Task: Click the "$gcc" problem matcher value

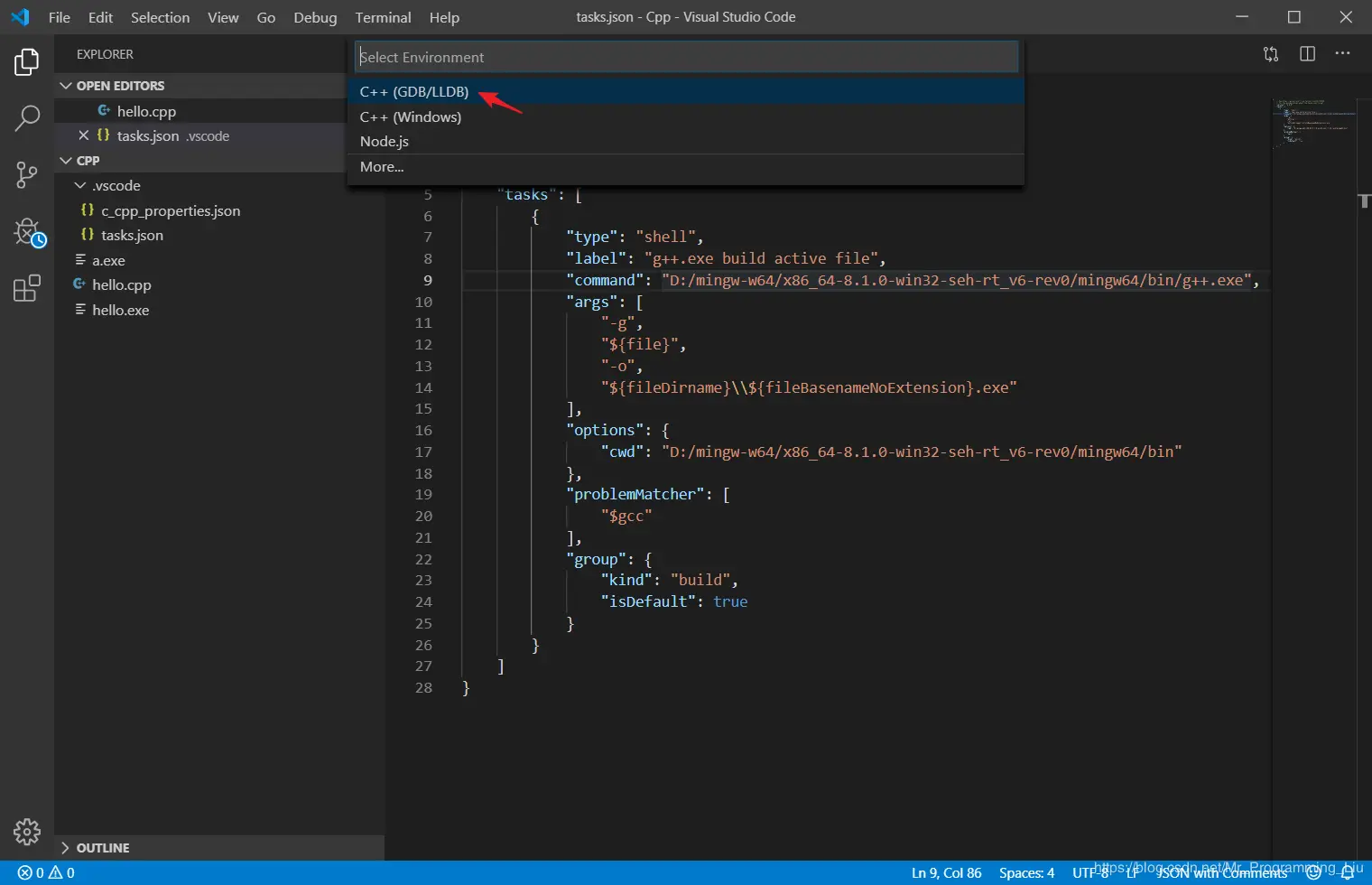Action: coord(626,516)
